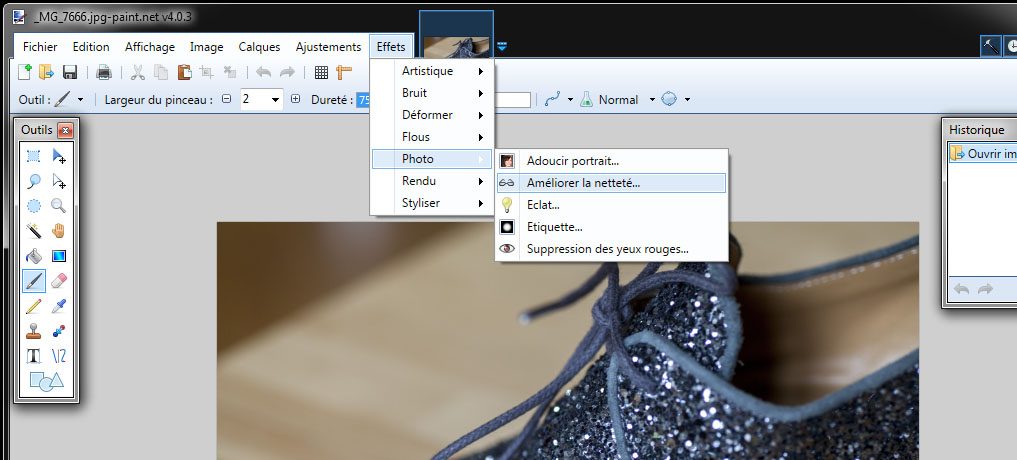Open the Normal blend mode dropdown
The height and width of the screenshot is (460, 1017).
coord(652,100)
